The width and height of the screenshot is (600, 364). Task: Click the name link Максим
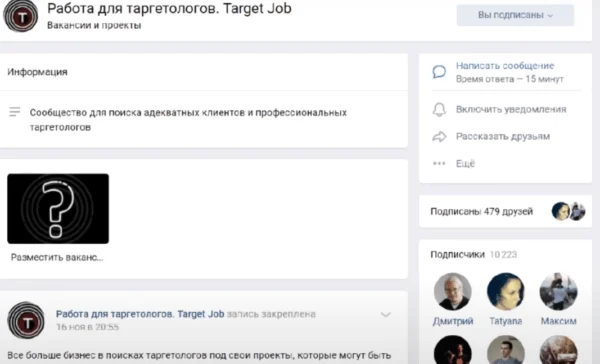click(558, 321)
